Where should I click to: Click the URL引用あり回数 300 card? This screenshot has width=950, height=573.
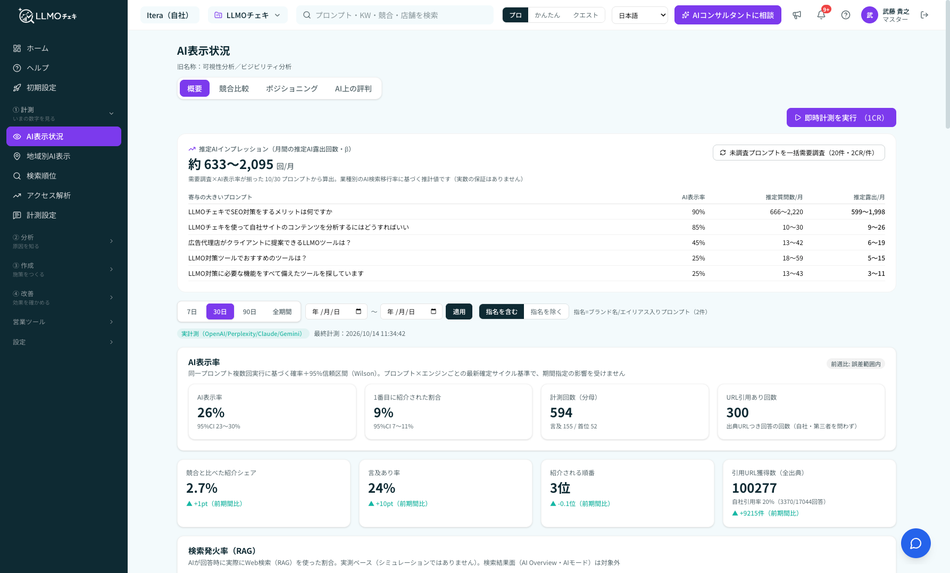tap(801, 412)
